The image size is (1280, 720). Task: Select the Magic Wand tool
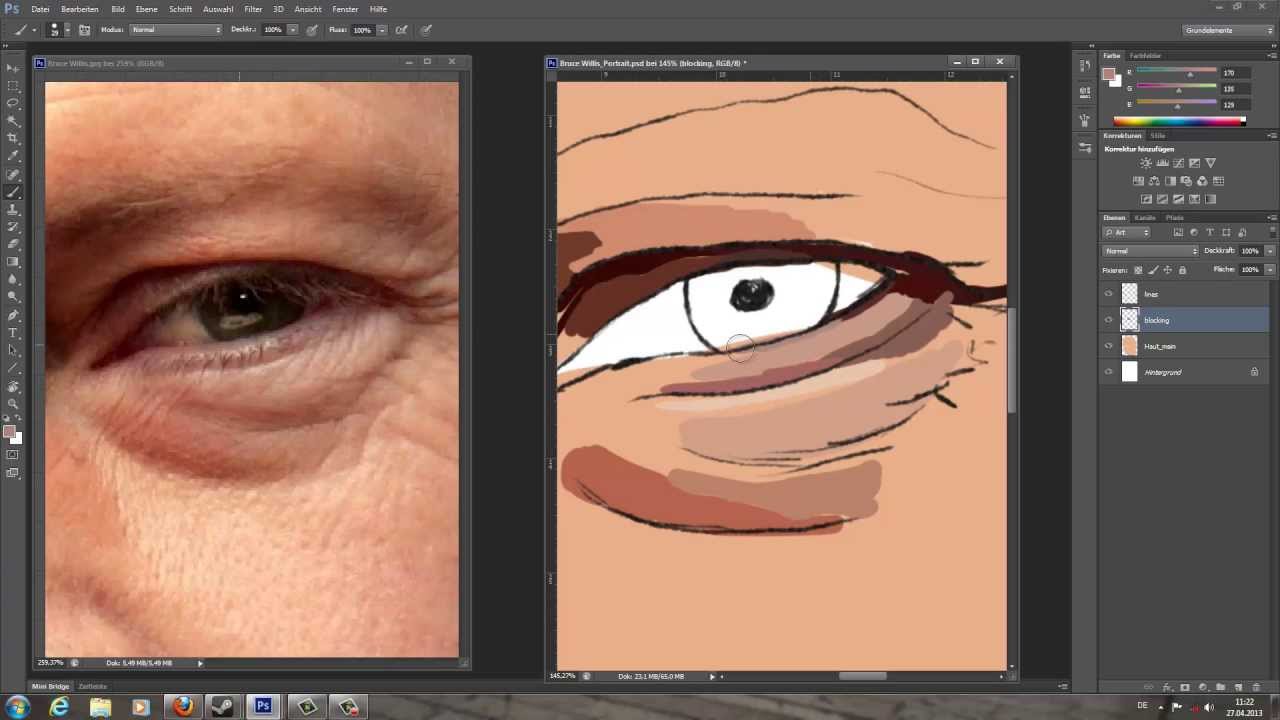(13, 121)
